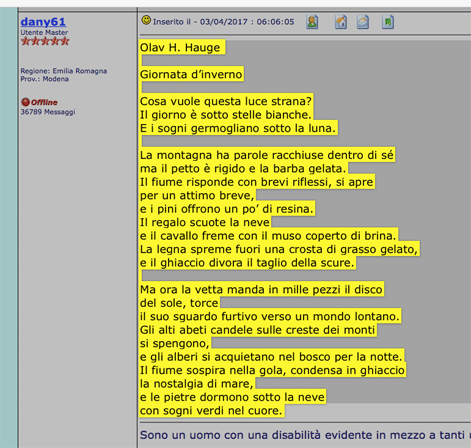Click line del sole, torce
Viewport: 471px width, 448px height.
pyautogui.click(x=179, y=303)
